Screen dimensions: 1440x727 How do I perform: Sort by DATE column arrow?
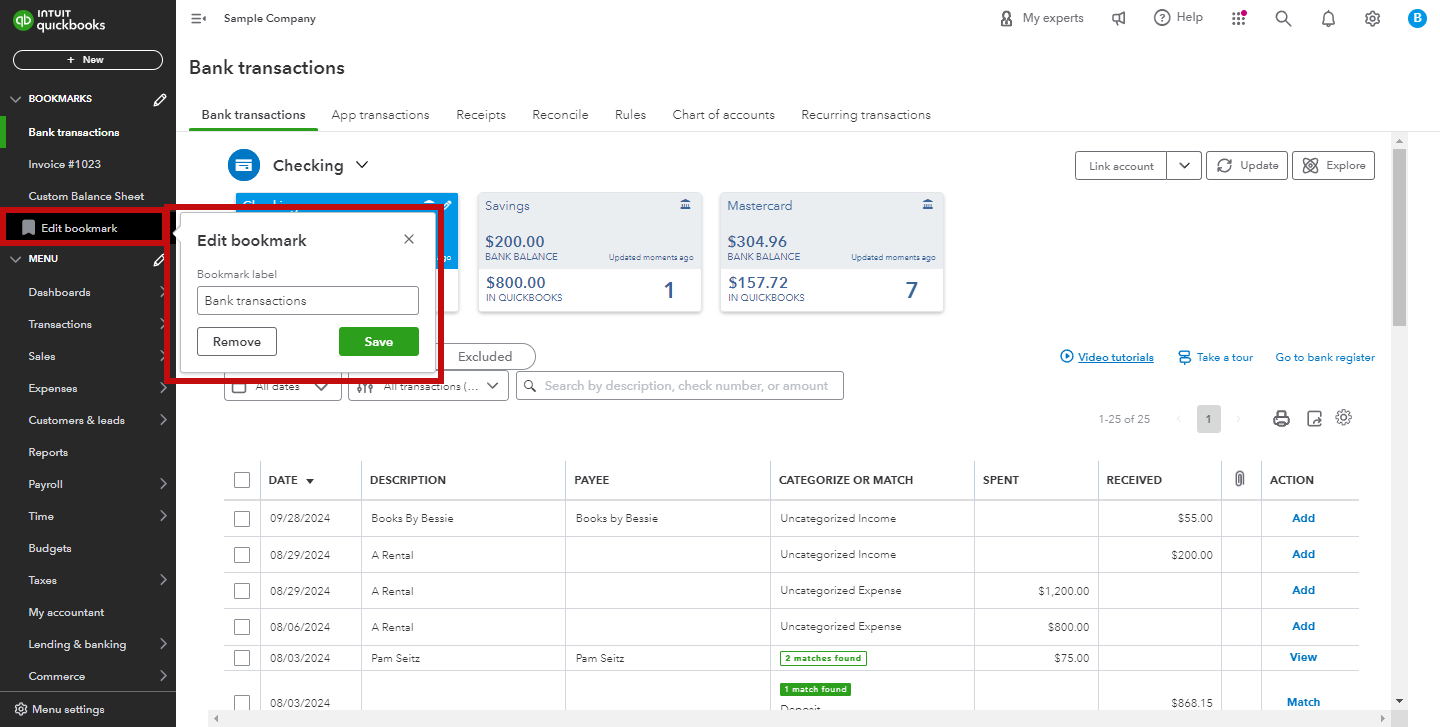point(310,481)
